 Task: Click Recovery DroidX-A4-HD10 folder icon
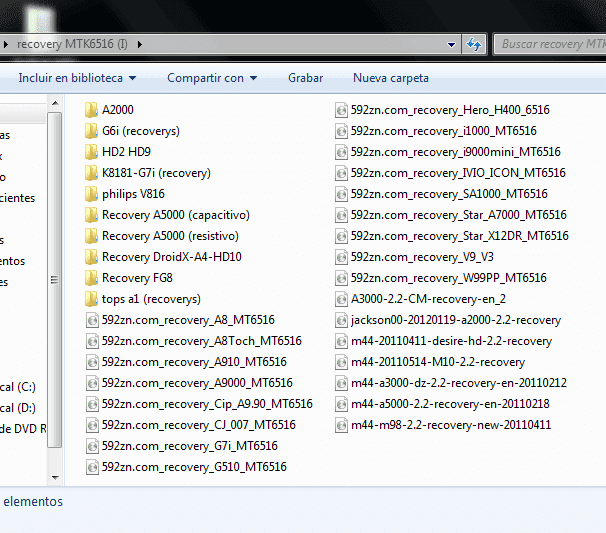tap(91, 257)
